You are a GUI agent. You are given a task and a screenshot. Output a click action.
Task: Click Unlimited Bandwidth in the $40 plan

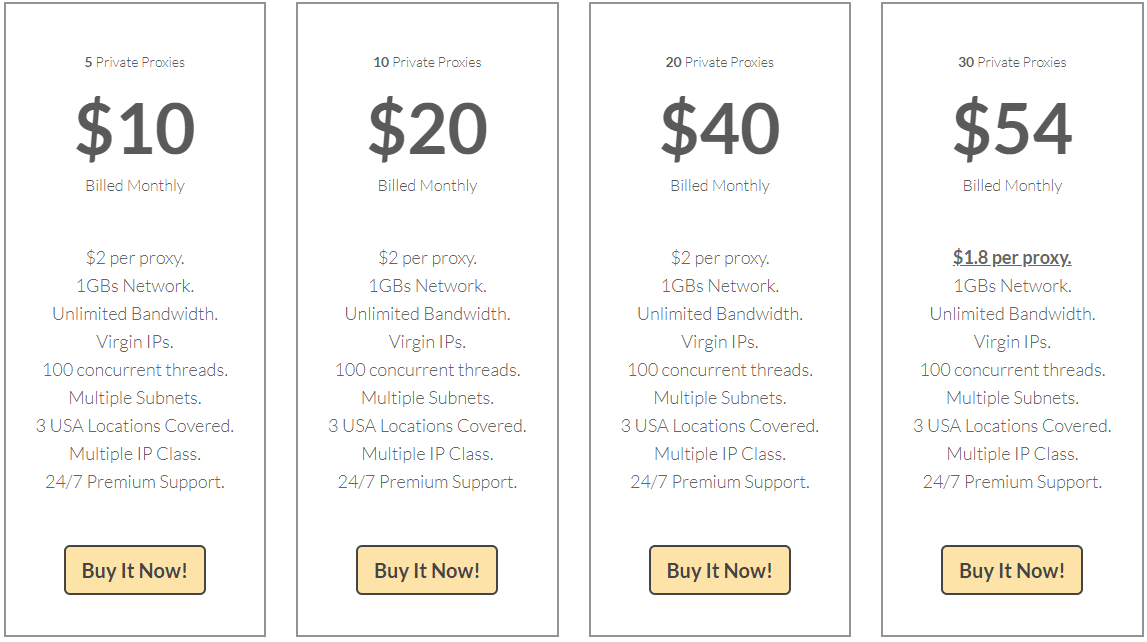coord(720,314)
